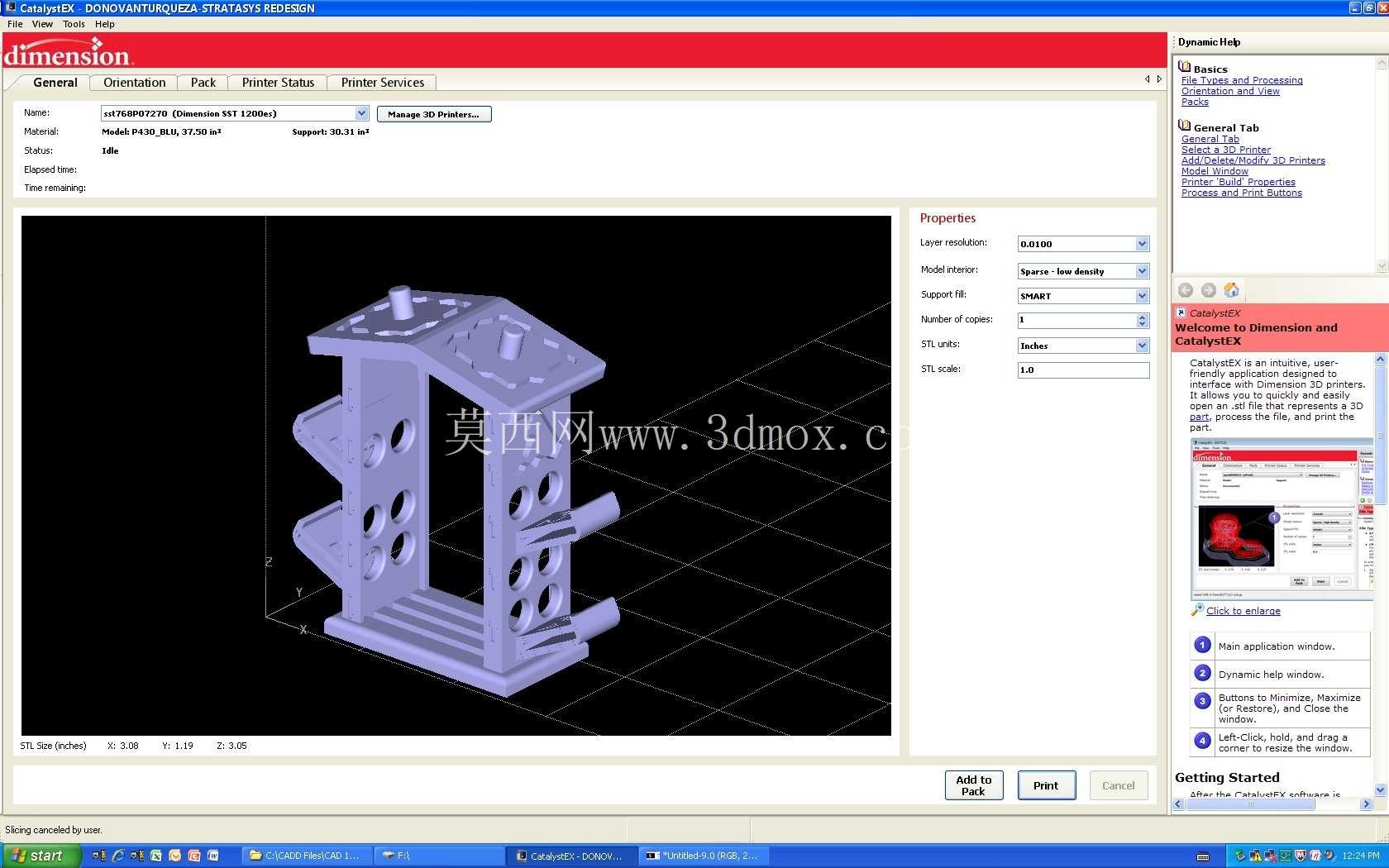This screenshot has height=868, width=1389.
Task: Open the View menu
Action: point(42,24)
